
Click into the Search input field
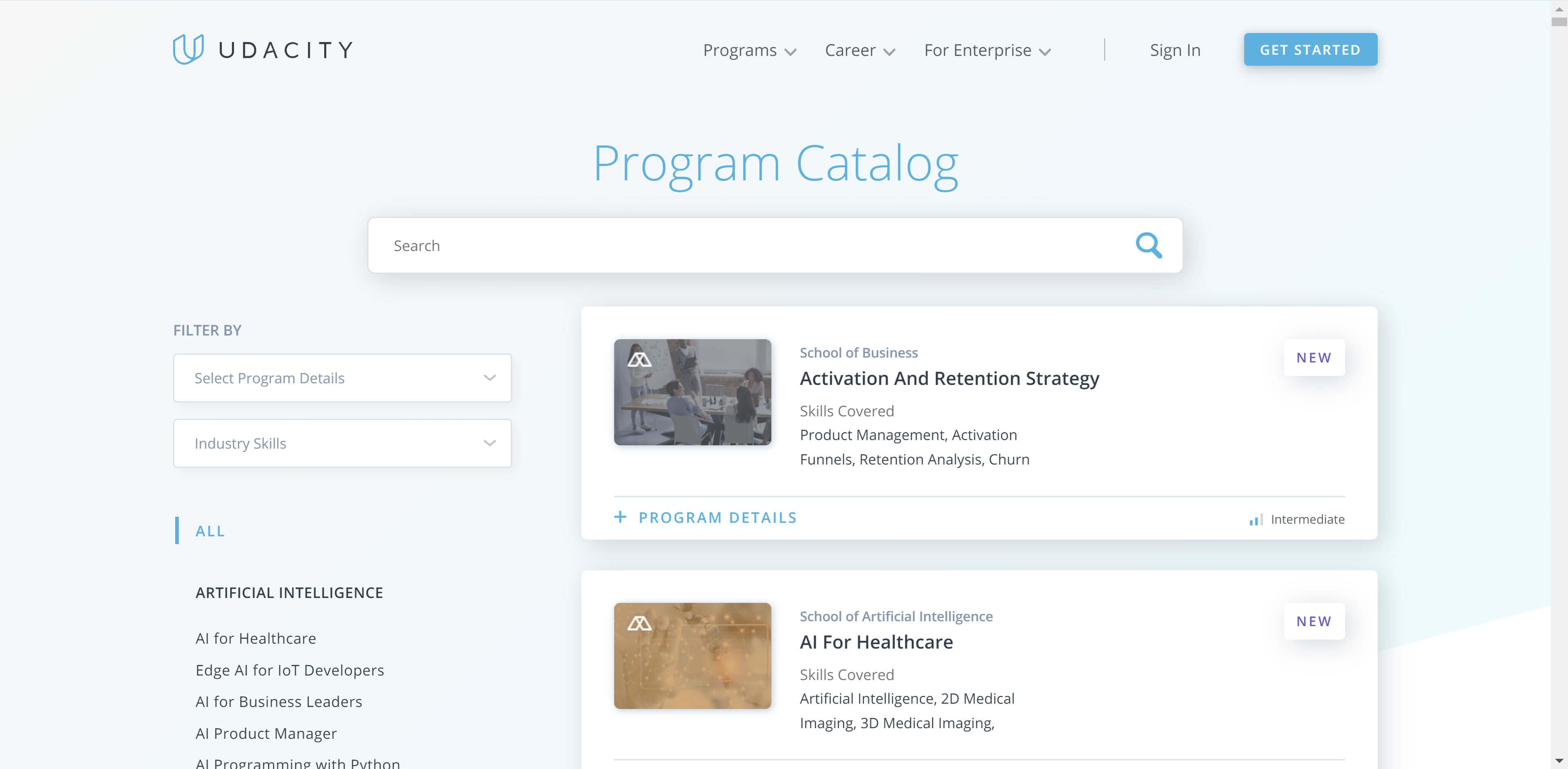(775, 245)
